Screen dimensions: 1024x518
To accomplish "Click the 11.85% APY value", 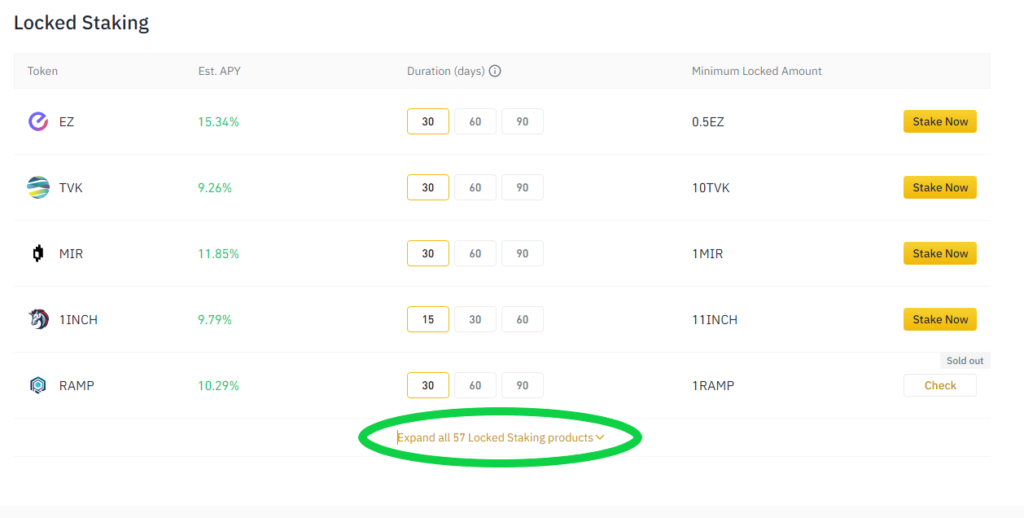I will [219, 253].
